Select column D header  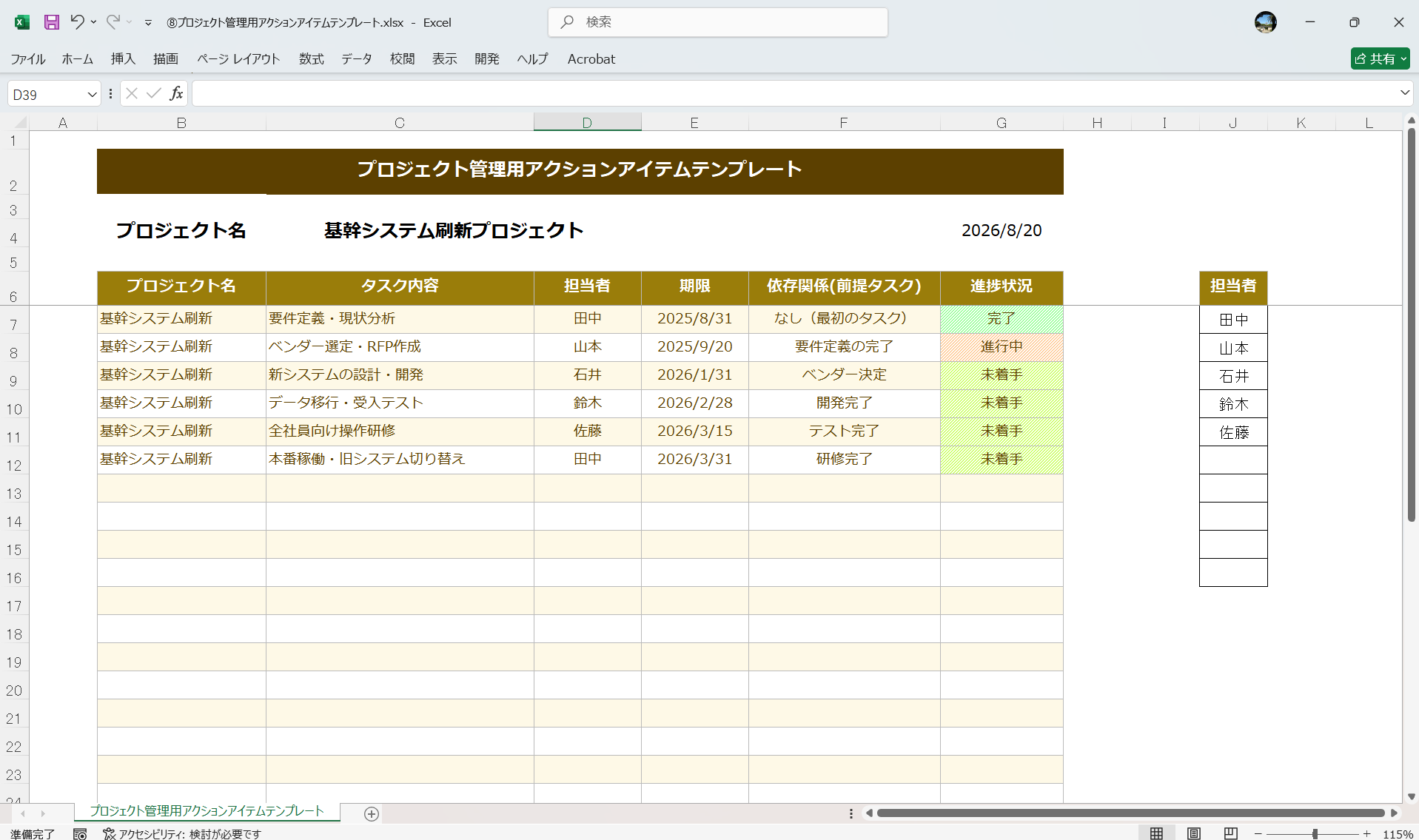[x=587, y=122]
